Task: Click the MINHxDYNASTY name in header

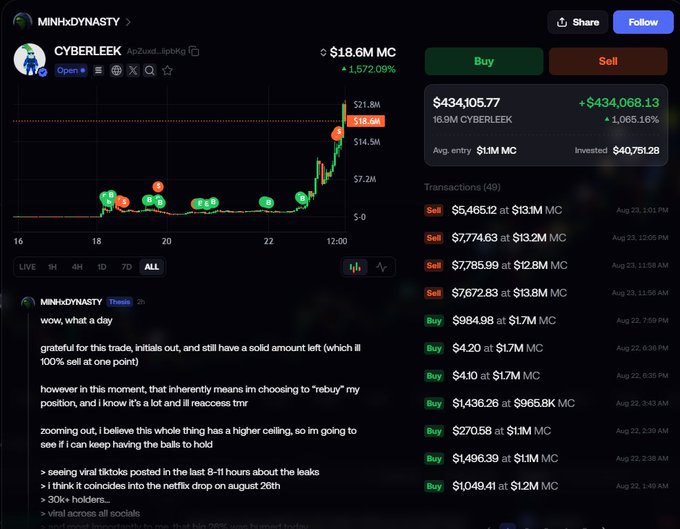Action: tap(78, 22)
